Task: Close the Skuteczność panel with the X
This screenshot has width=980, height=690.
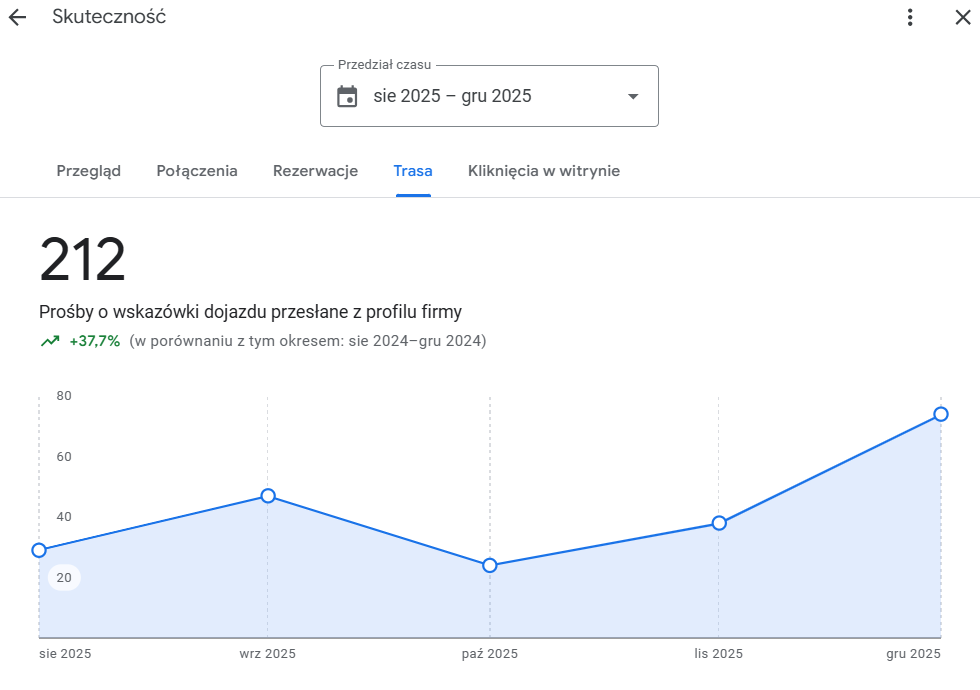Action: [963, 17]
